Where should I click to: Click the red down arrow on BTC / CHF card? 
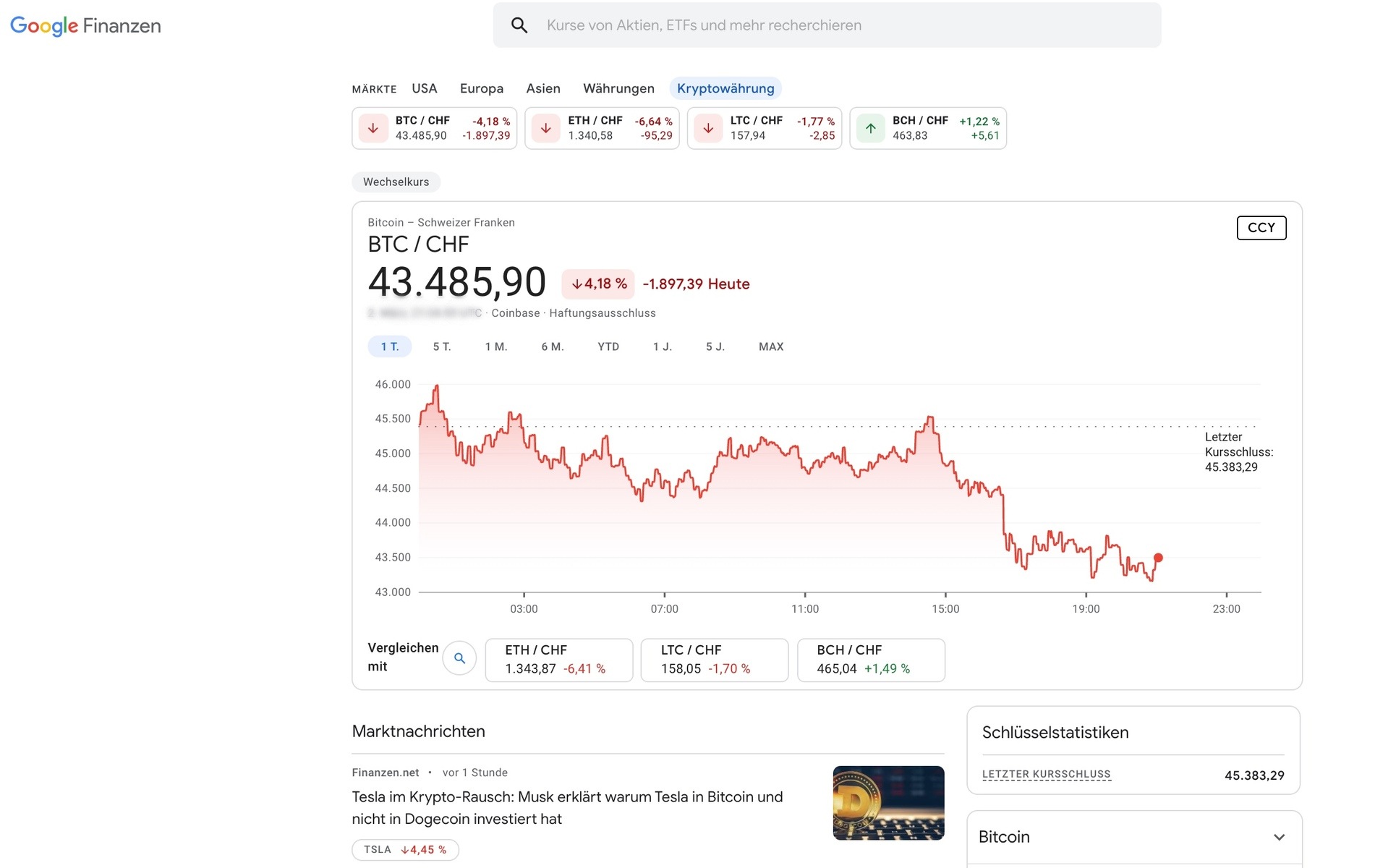coord(373,128)
